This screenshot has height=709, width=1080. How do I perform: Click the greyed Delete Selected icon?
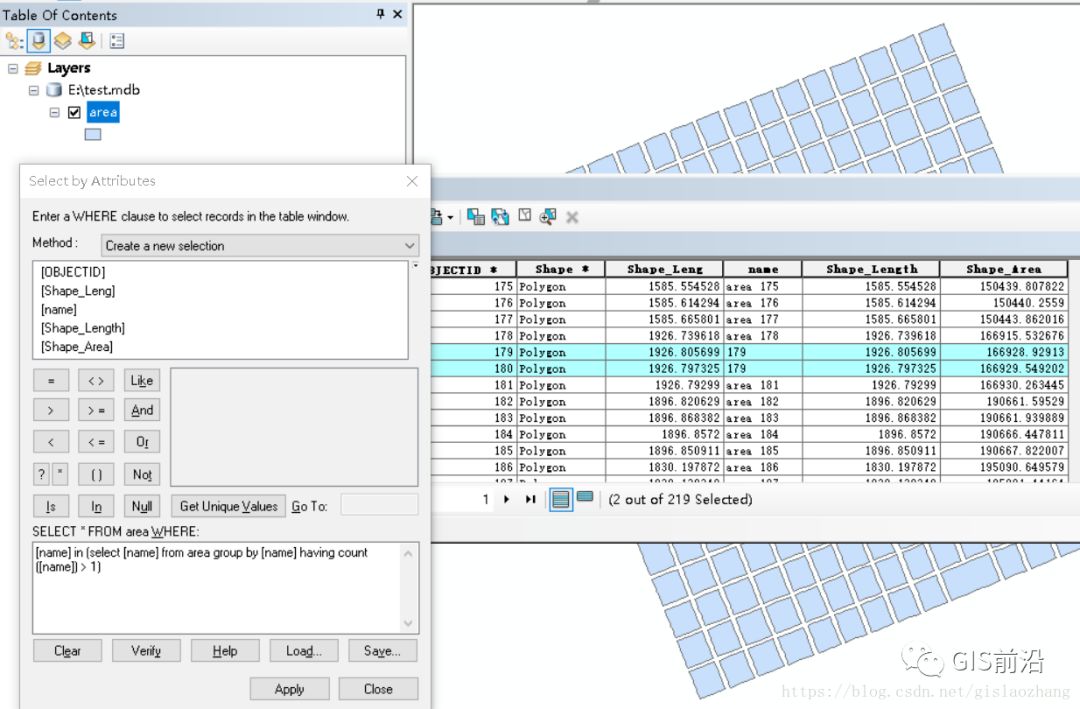click(572, 218)
